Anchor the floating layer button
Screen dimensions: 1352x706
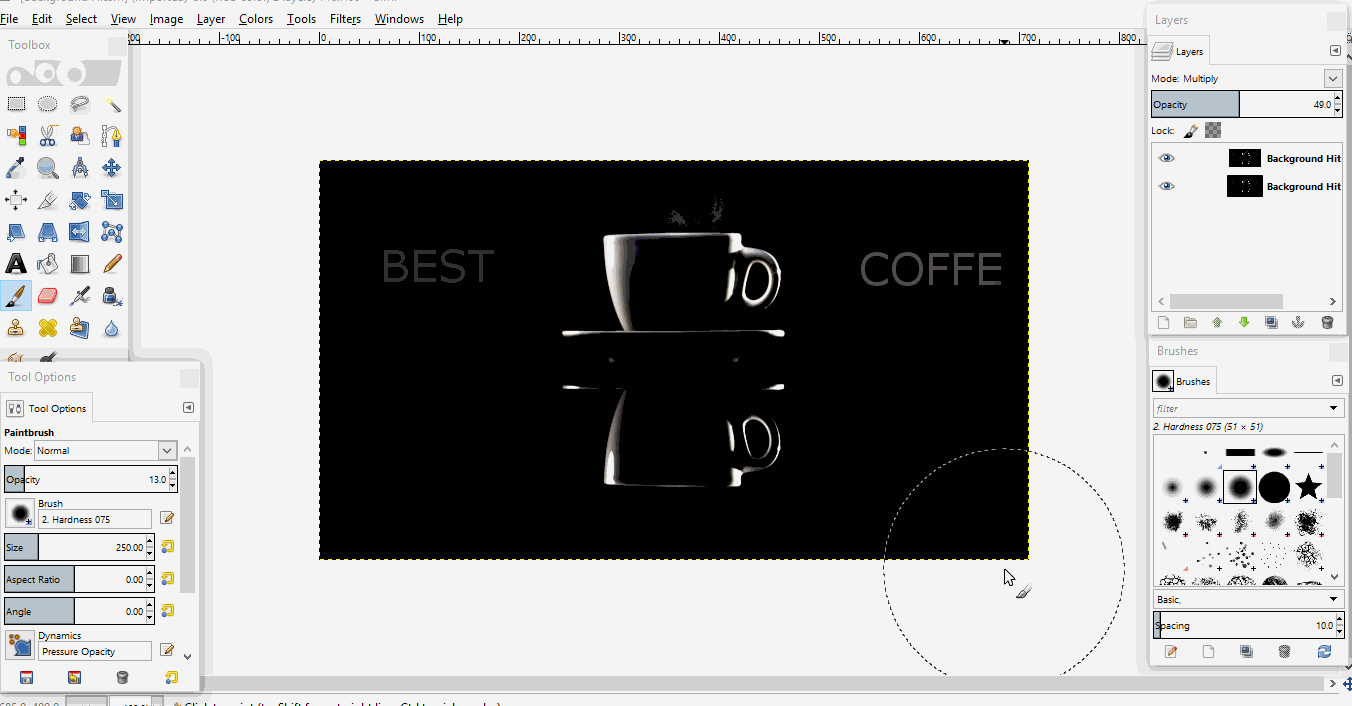[x=1298, y=323]
